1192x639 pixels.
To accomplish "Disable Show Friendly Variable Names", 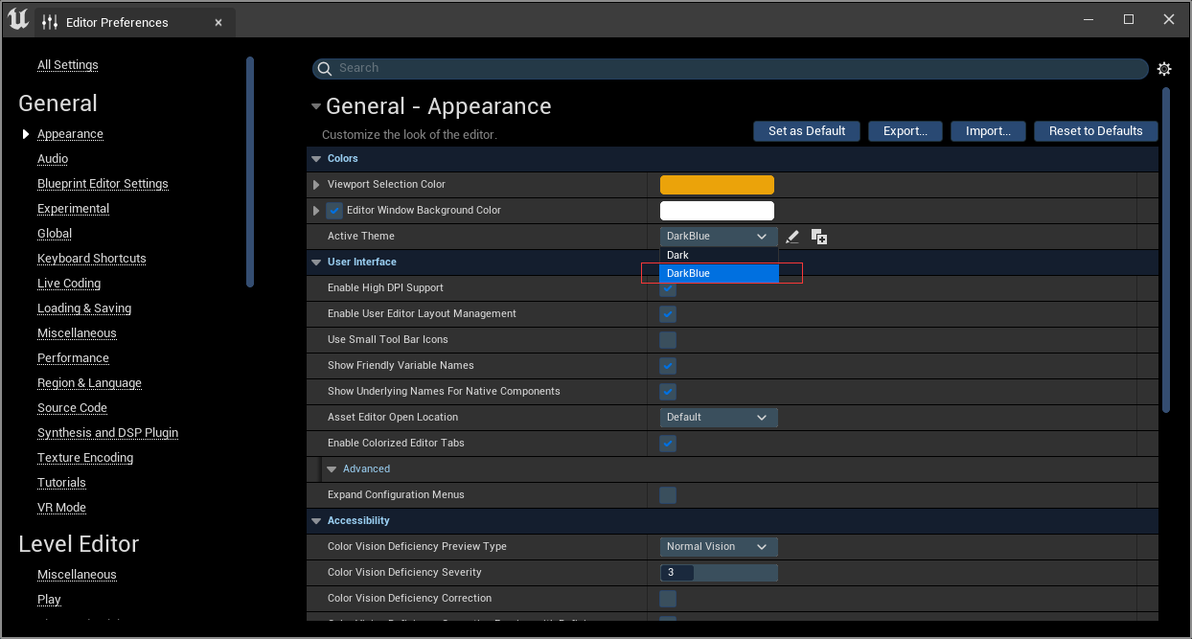I will tap(668, 366).
